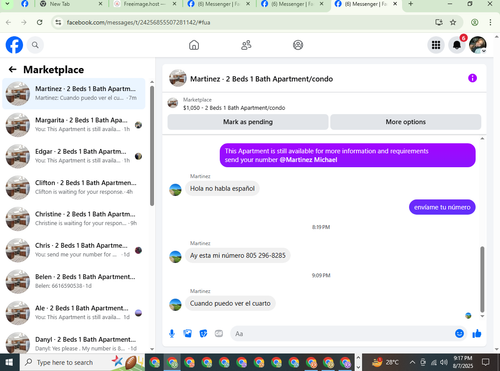
Task: Click the listing thumbnail in chat header
Action: [178, 78]
